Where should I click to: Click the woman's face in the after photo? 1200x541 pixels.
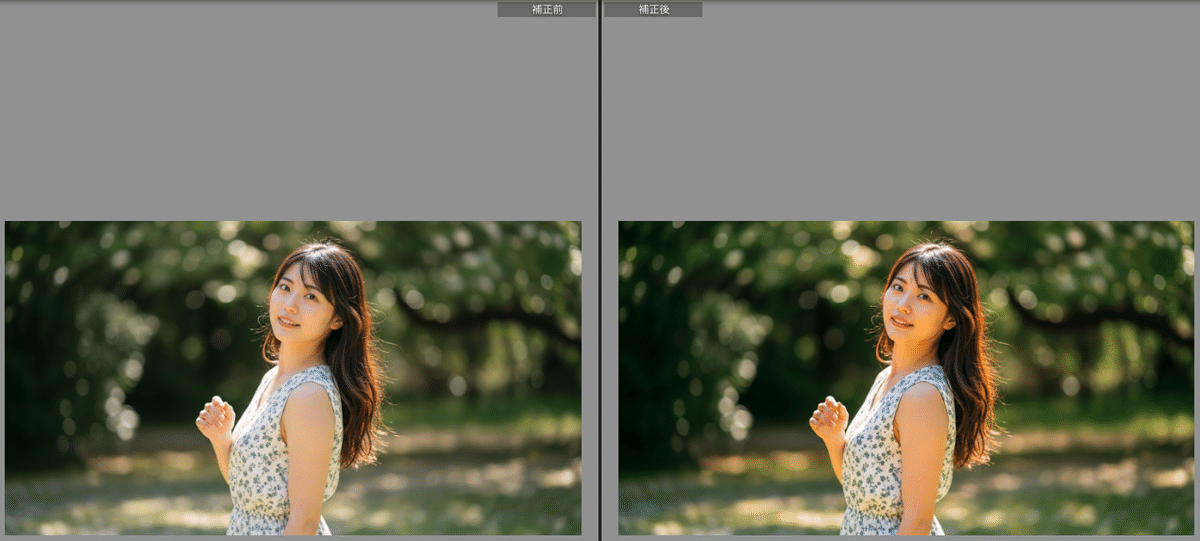coord(912,304)
